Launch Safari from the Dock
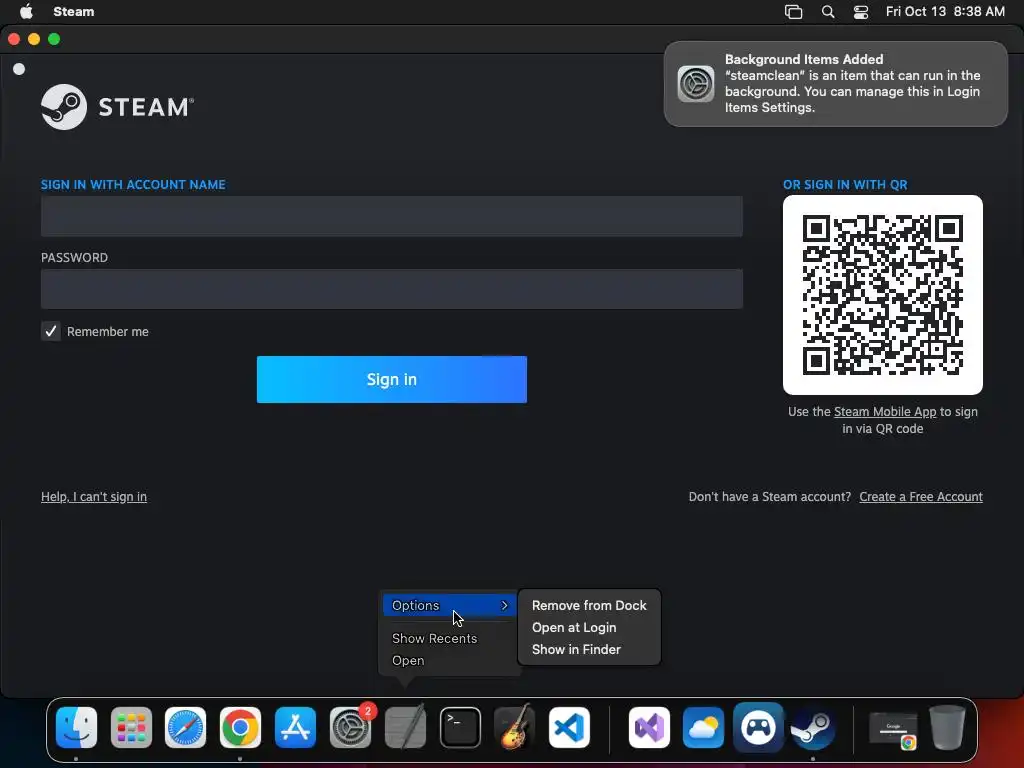1024x768 pixels. [185, 727]
